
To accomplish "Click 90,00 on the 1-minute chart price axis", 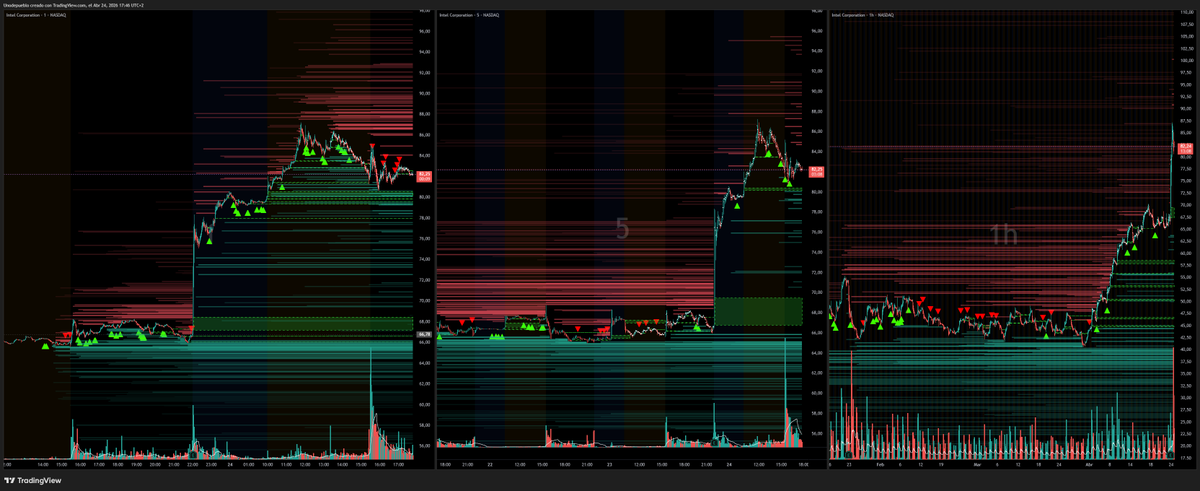I will click(x=423, y=93).
